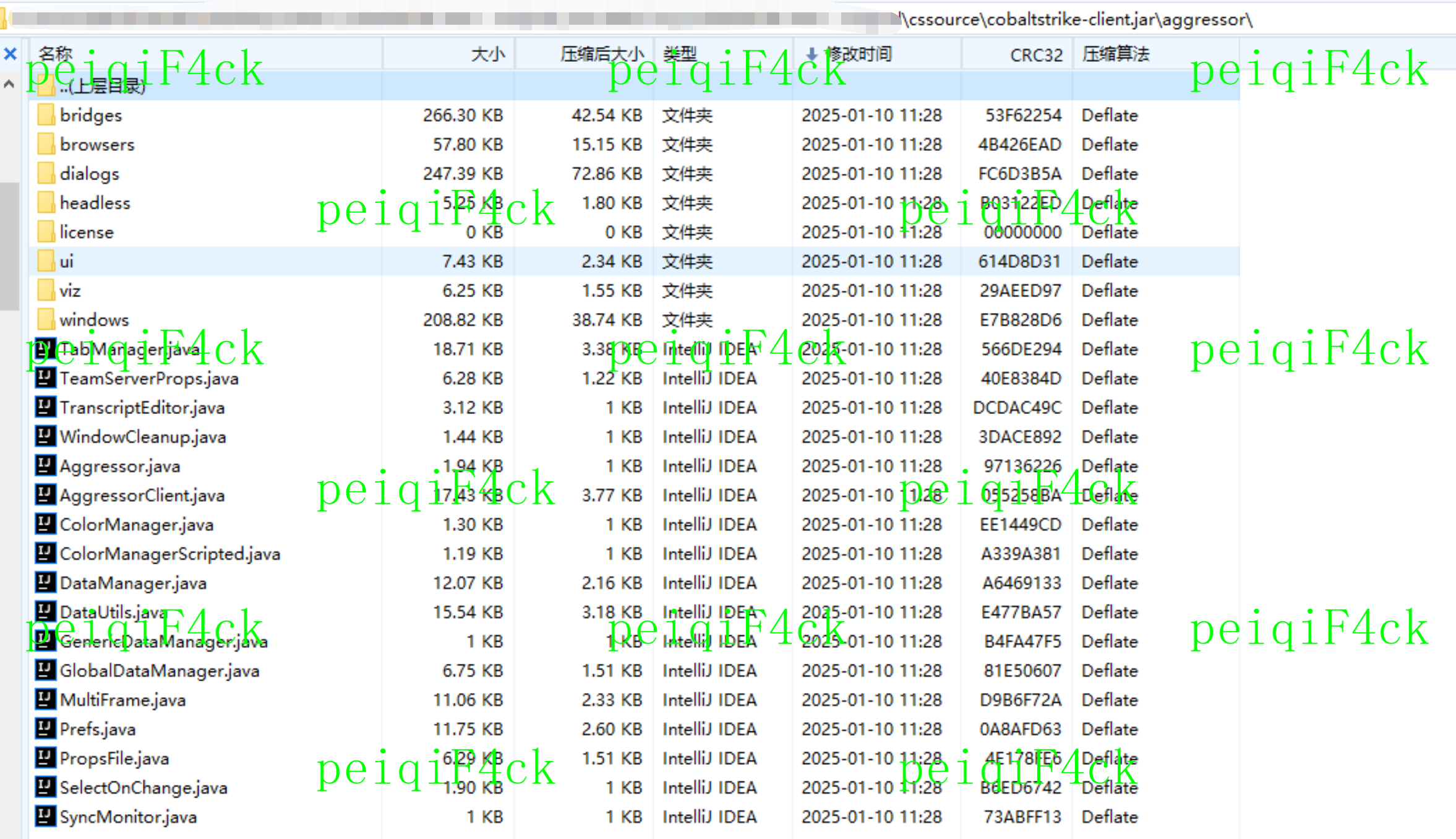1456x839 pixels.
Task: Click the SyncMonitor.java IntelliJ file icon
Action: (45, 816)
